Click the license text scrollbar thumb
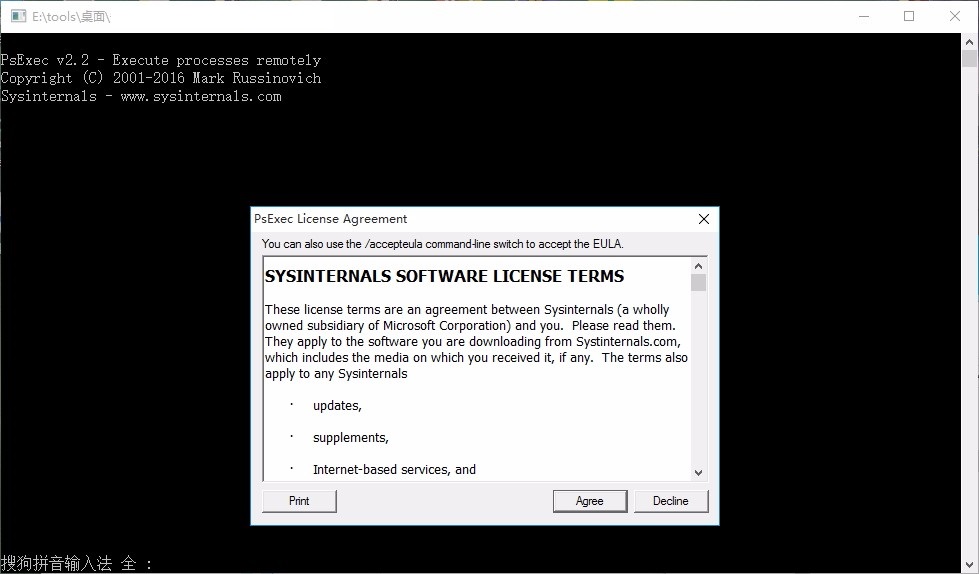 [698, 282]
